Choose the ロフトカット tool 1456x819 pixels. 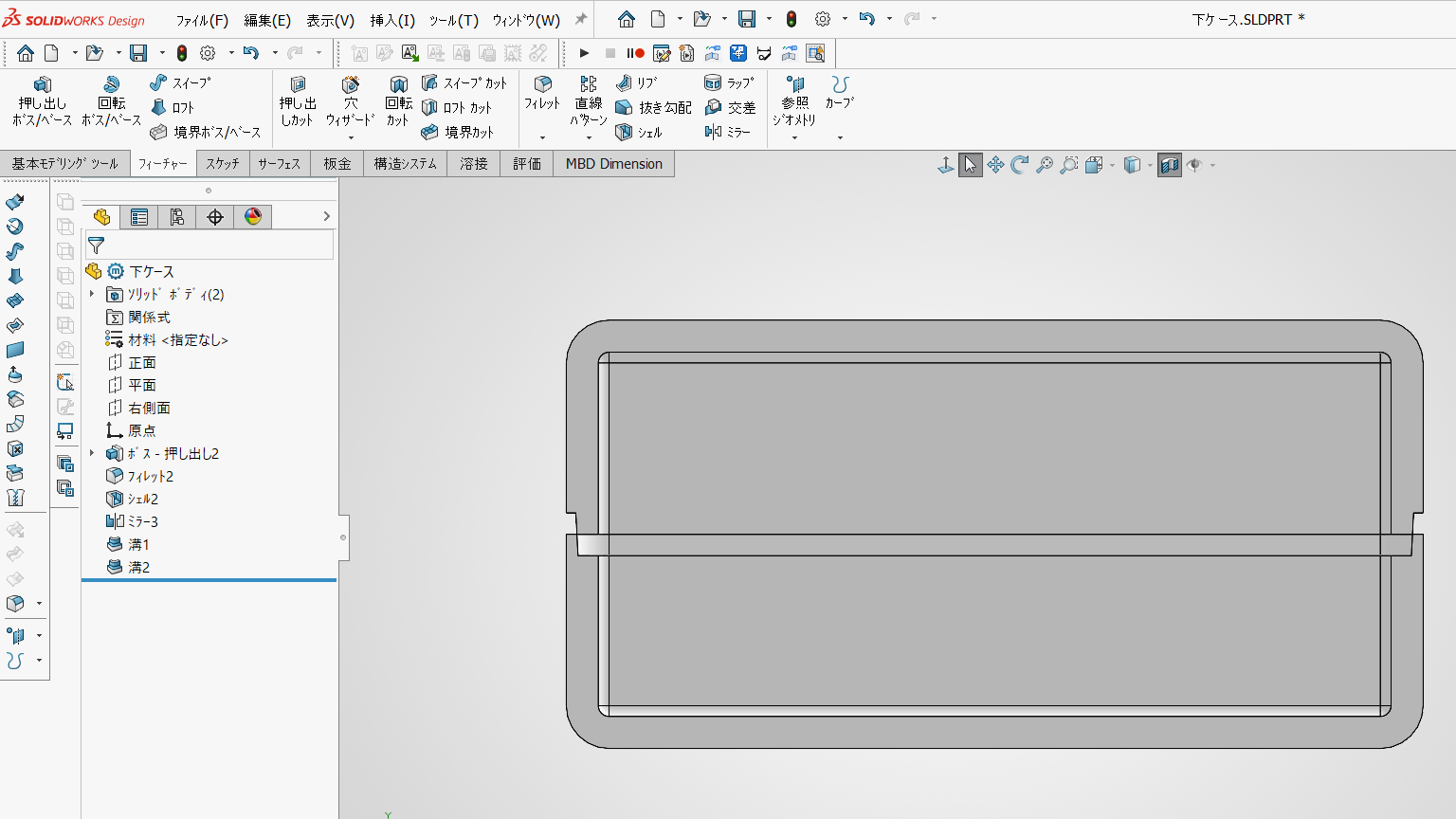click(457, 107)
